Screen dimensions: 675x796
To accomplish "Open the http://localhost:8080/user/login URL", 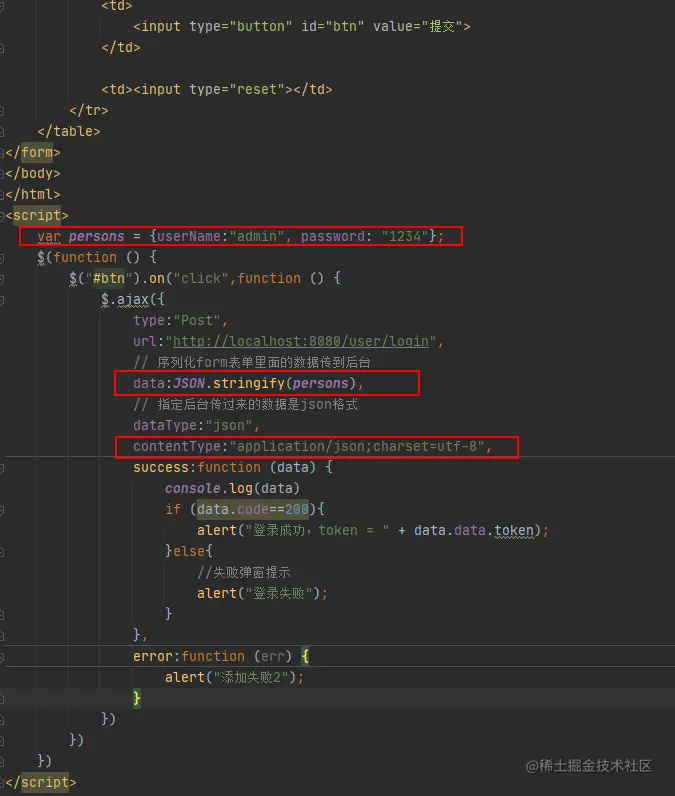I will point(301,341).
